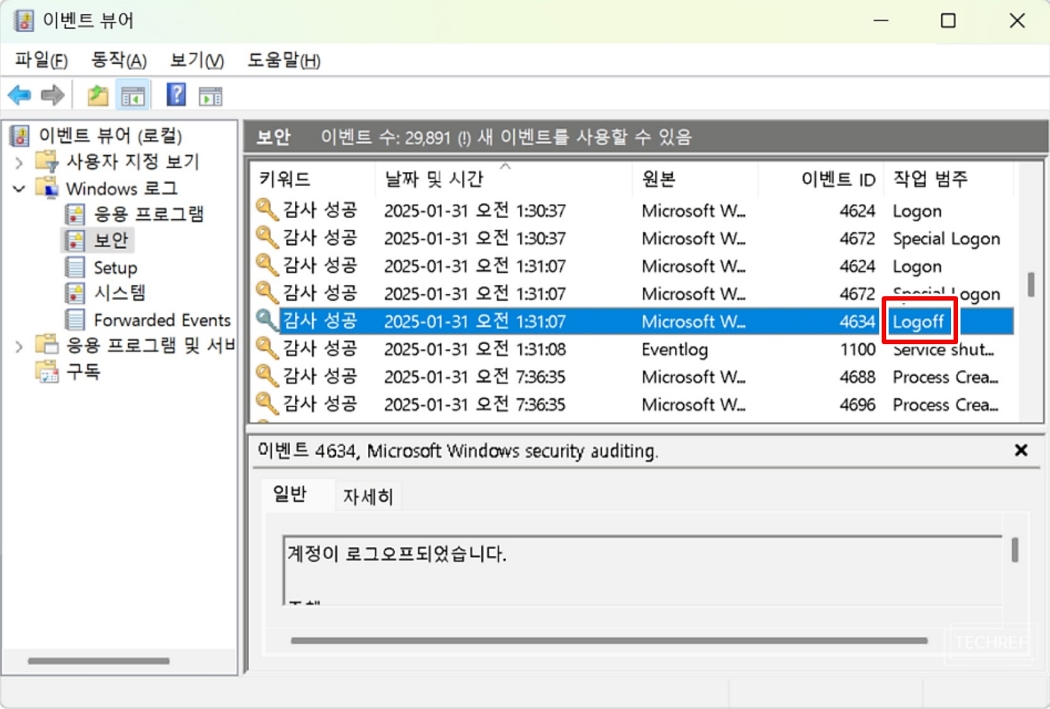Click the key icon of Eventlog 1100 row
This screenshot has height=709, width=1050.
(x=267, y=348)
